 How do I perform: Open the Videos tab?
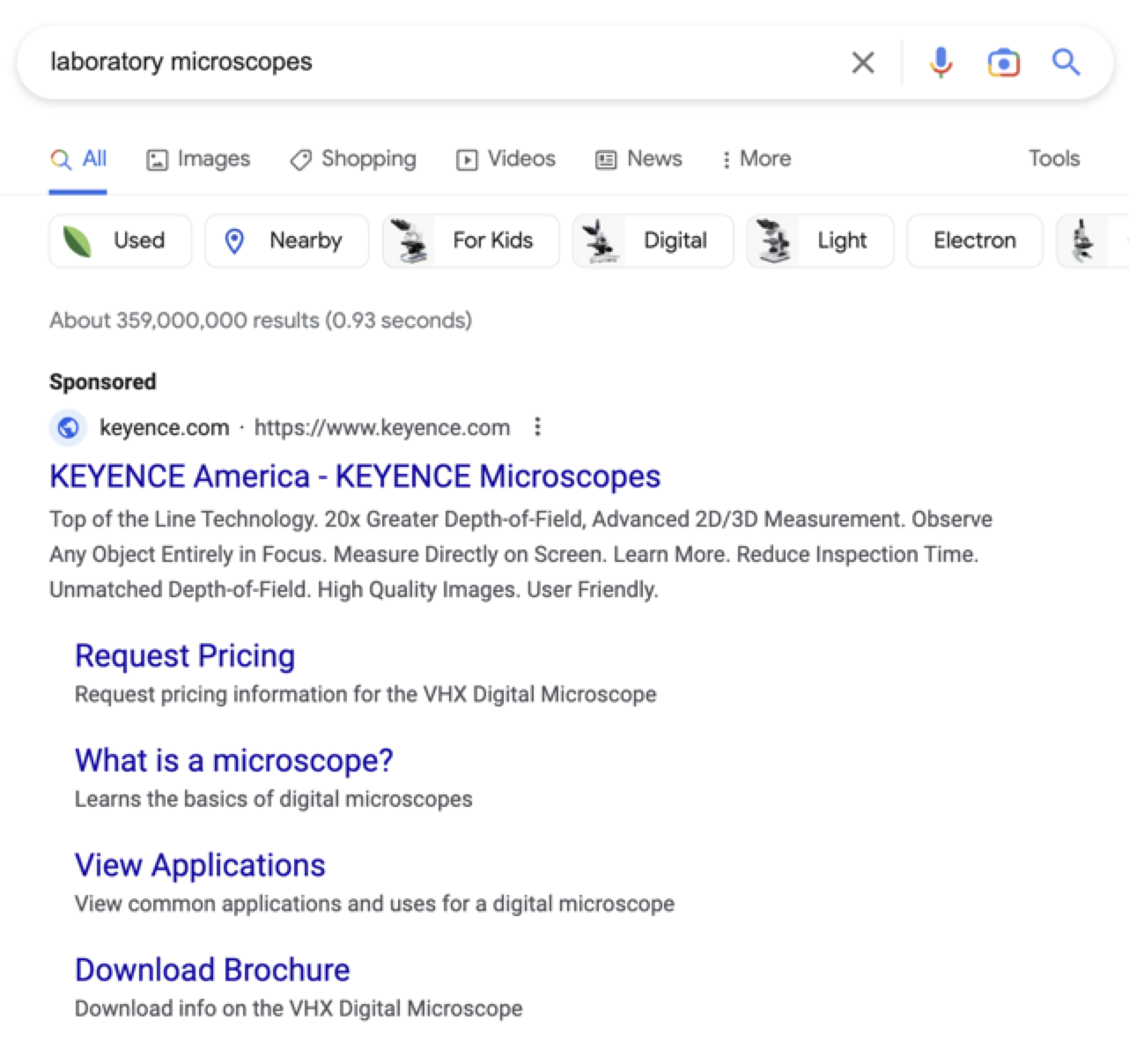point(505,159)
